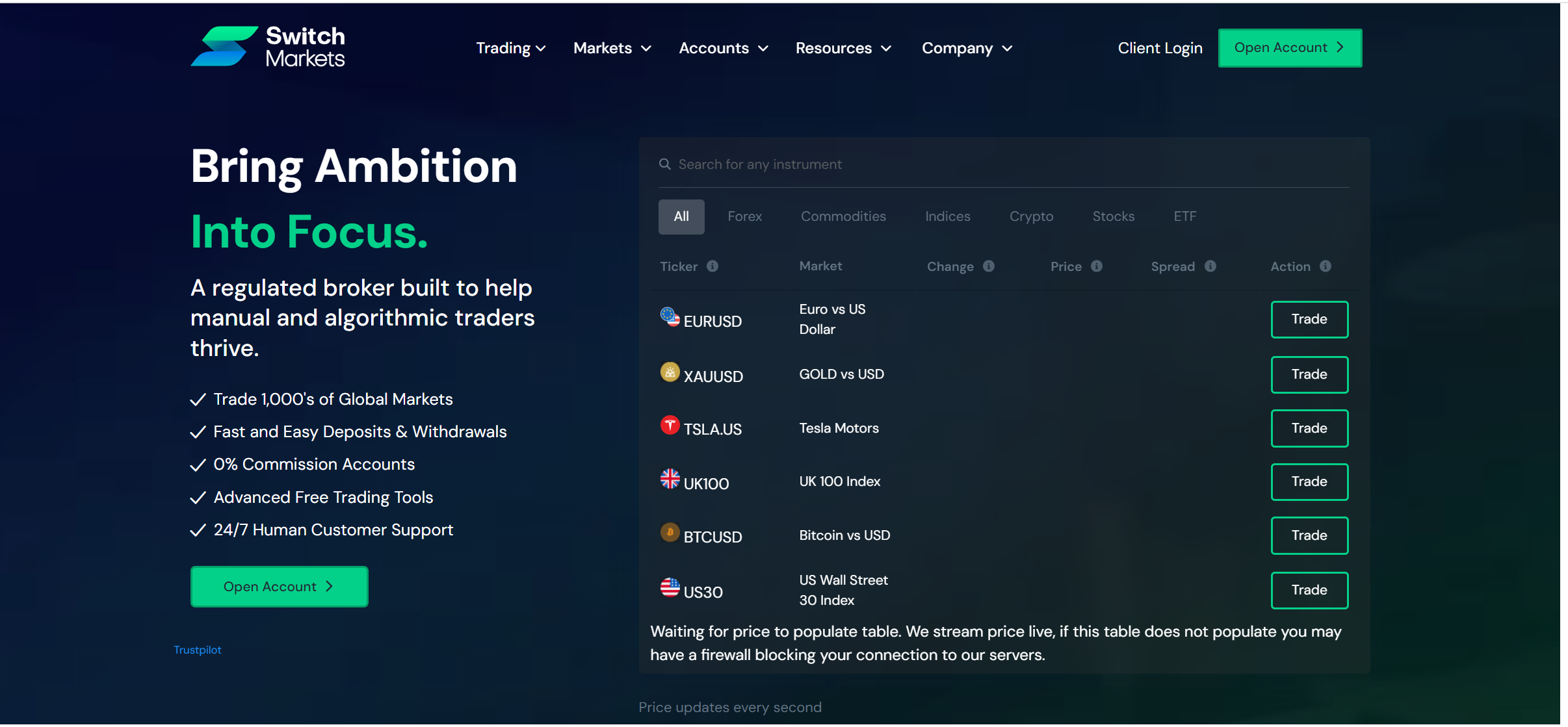The image size is (1568, 727).
Task: Expand the Accounts menu
Action: tap(724, 48)
